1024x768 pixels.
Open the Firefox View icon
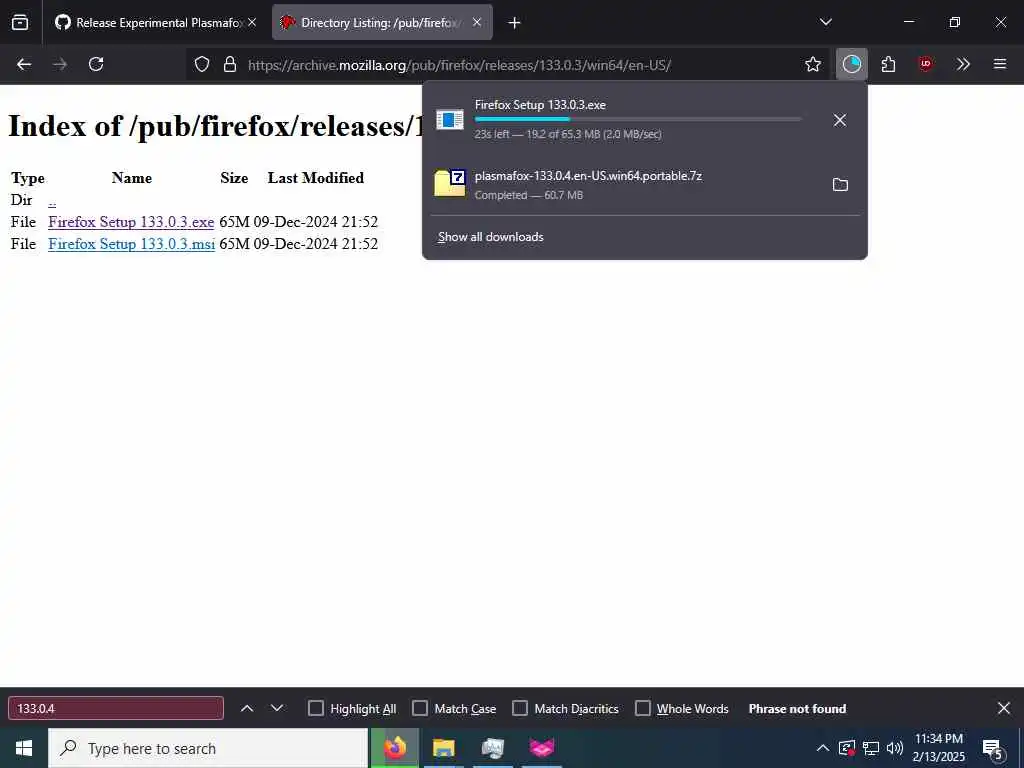tap(20, 23)
